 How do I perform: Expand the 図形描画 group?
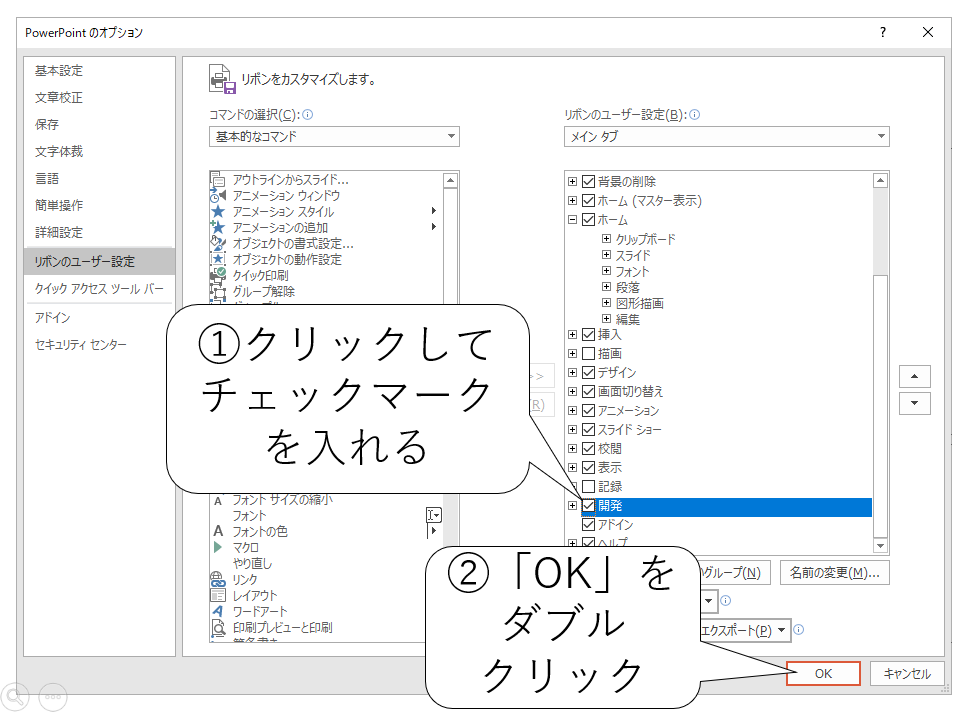pyautogui.click(x=606, y=303)
